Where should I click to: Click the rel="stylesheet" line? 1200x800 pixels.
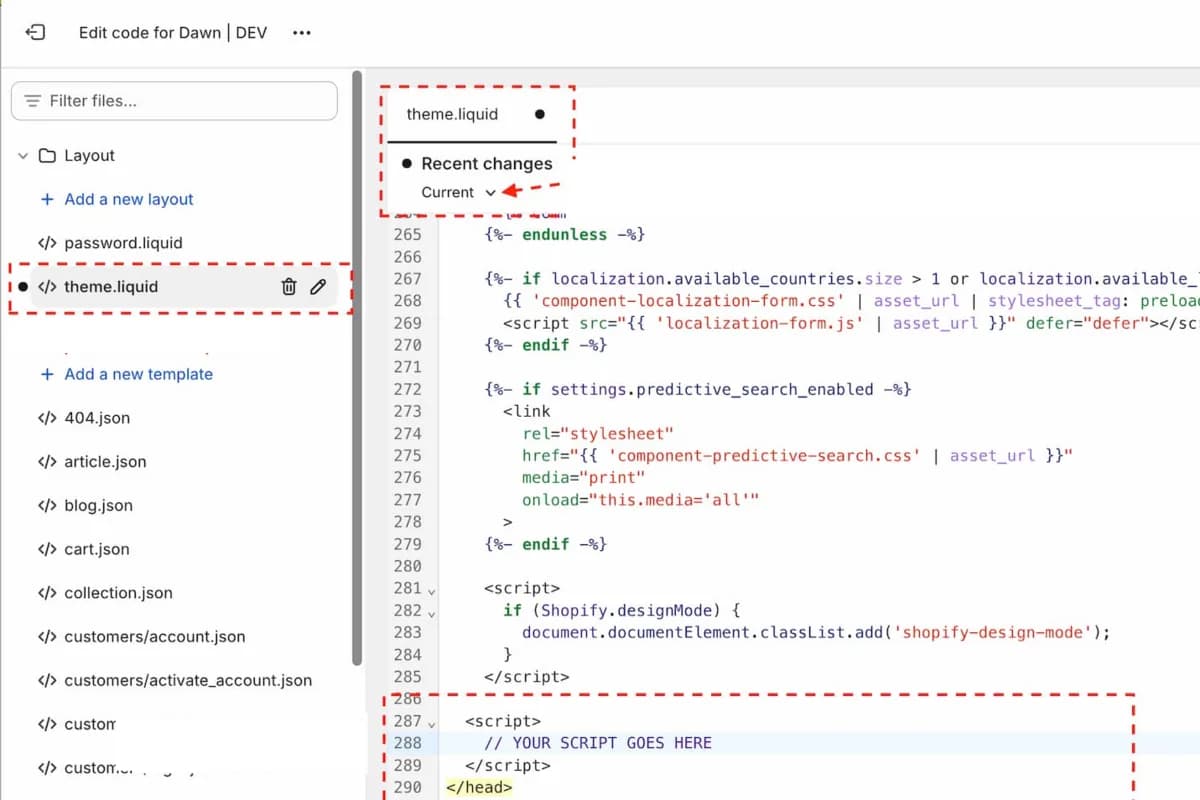point(598,433)
